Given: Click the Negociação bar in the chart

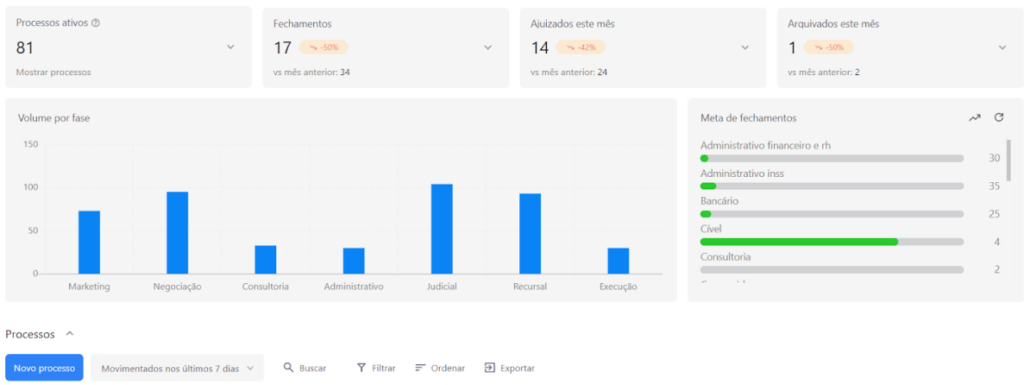Looking at the screenshot, I should pos(177,233).
